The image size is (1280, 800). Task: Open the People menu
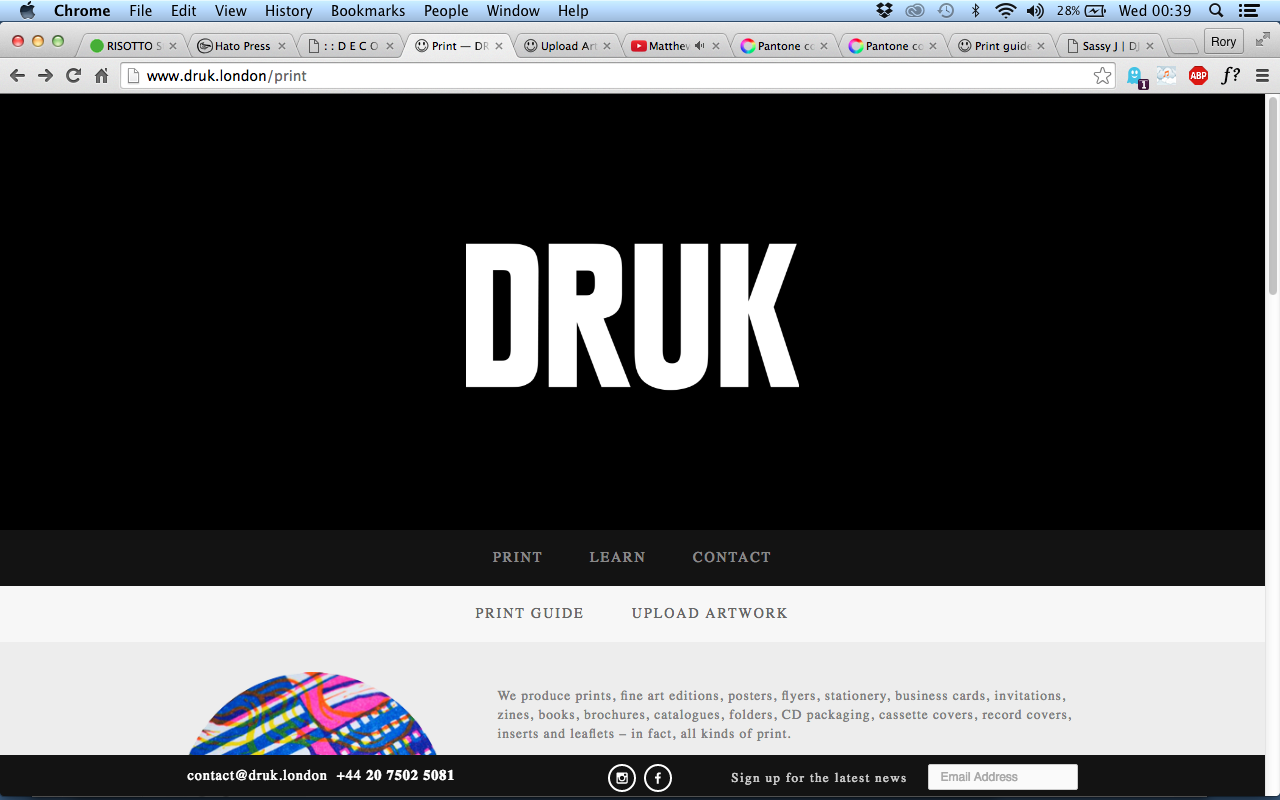click(446, 11)
